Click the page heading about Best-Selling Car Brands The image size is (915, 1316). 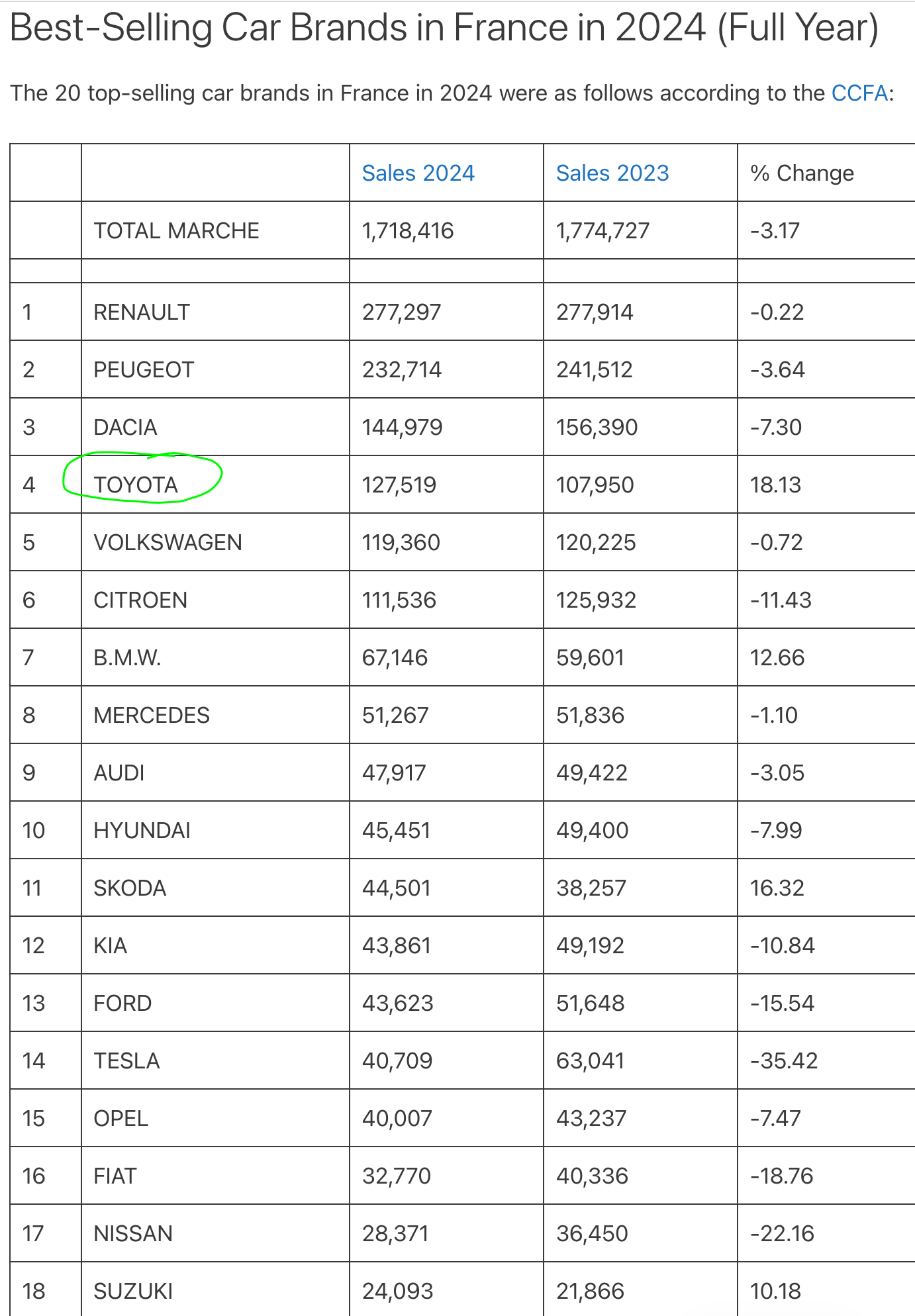pos(444,28)
